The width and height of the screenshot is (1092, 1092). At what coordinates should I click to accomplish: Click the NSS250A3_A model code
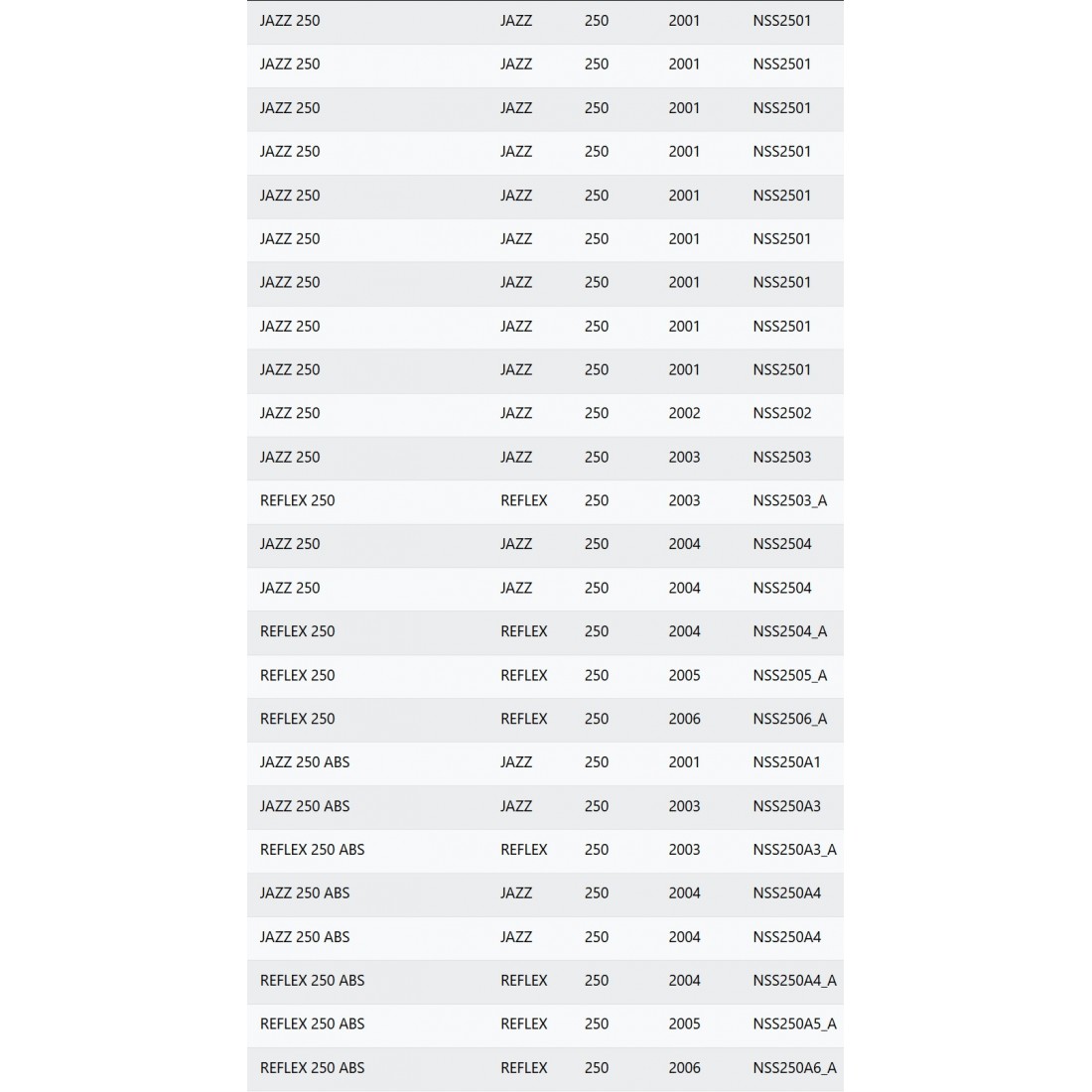[x=794, y=850]
